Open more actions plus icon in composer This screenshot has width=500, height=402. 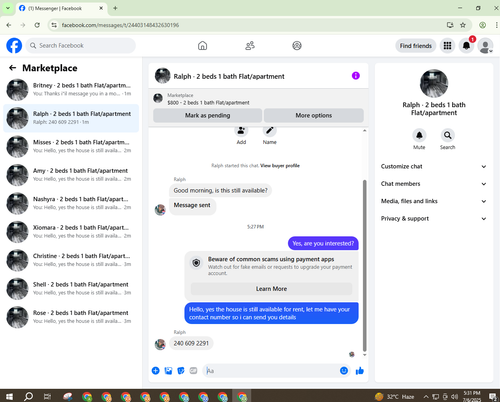point(156,371)
